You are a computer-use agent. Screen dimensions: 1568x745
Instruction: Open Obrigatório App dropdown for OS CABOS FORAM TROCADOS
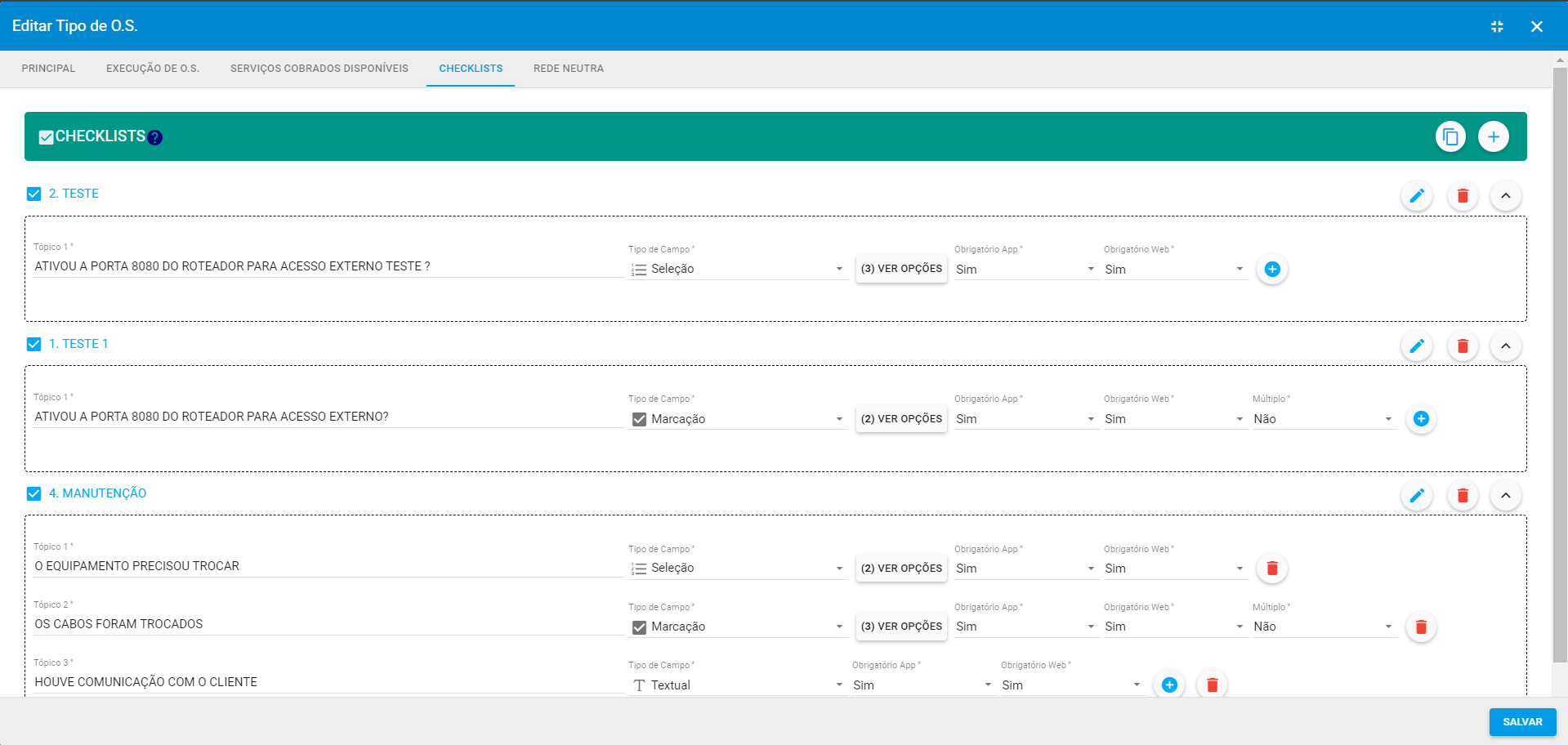[x=1025, y=627]
